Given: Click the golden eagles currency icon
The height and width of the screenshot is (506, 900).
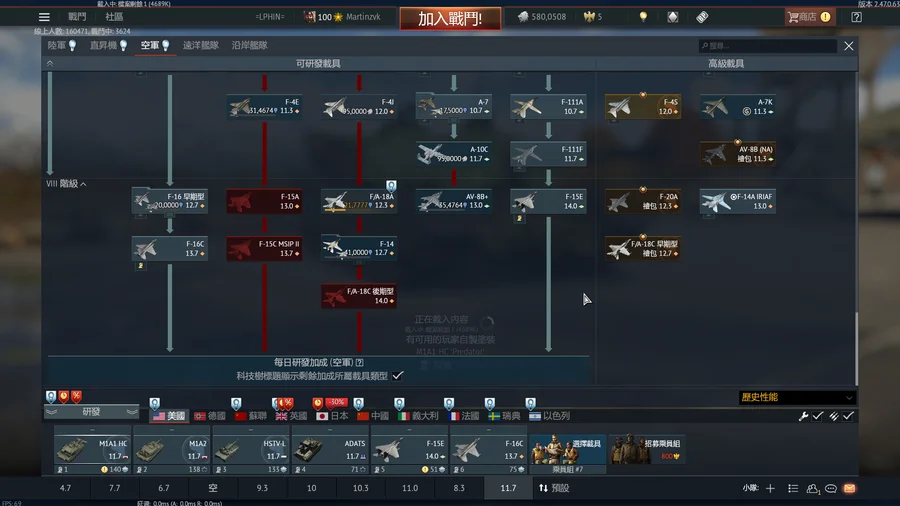Looking at the screenshot, I should click(589, 17).
